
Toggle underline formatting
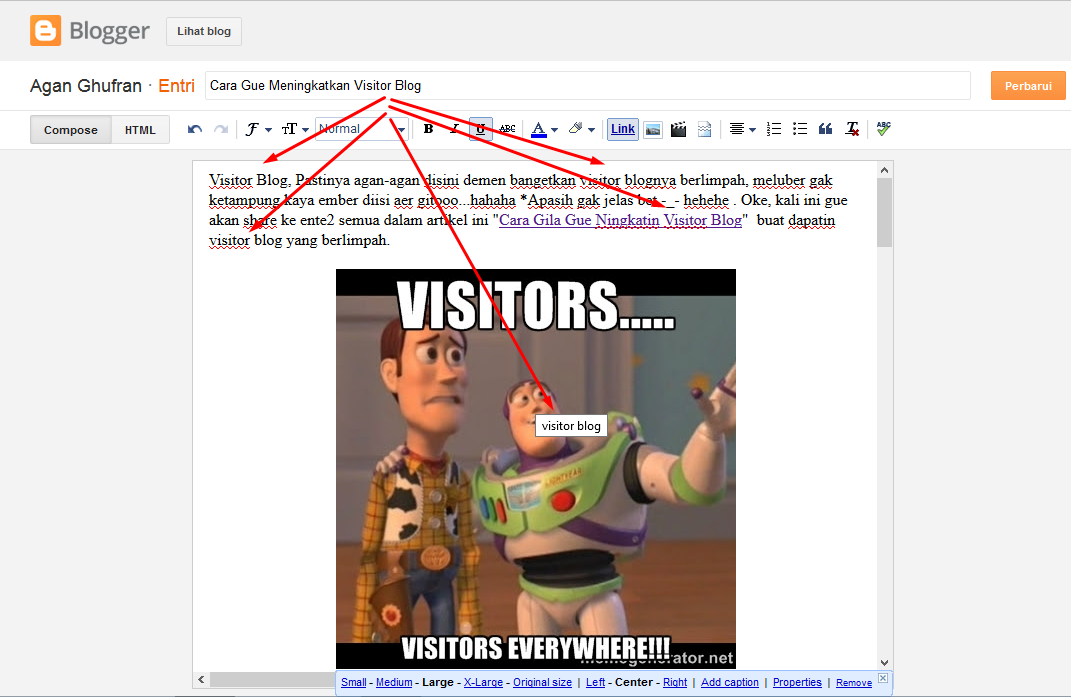point(480,128)
